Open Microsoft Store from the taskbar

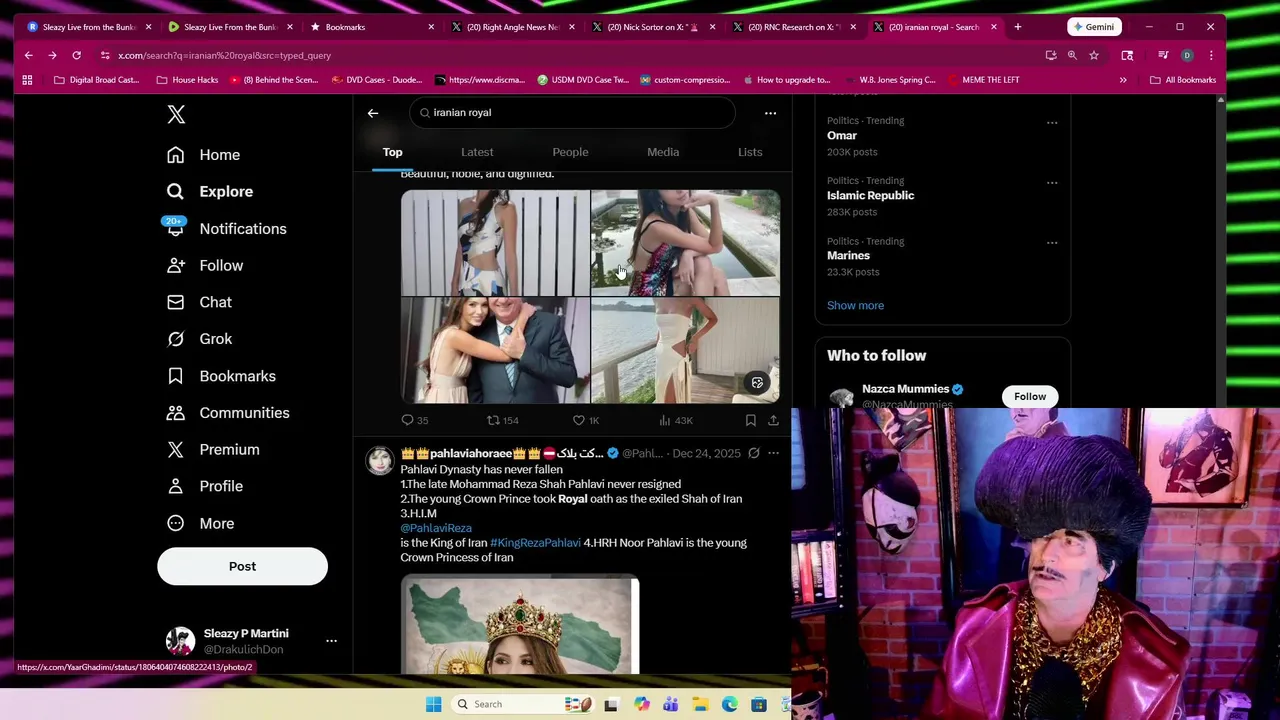click(x=759, y=704)
